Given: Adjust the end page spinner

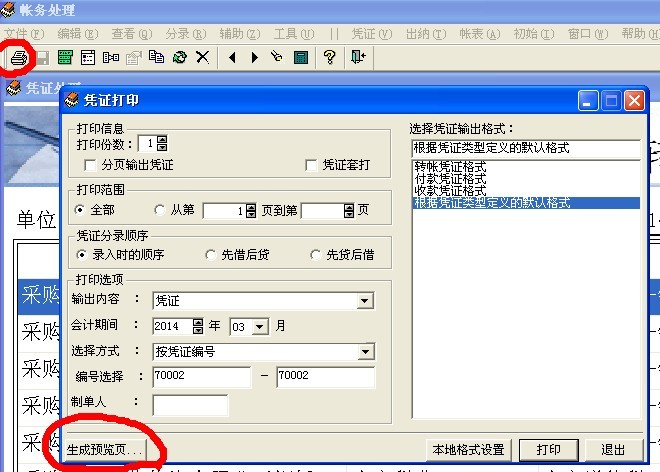Looking at the screenshot, I should click(x=349, y=211).
